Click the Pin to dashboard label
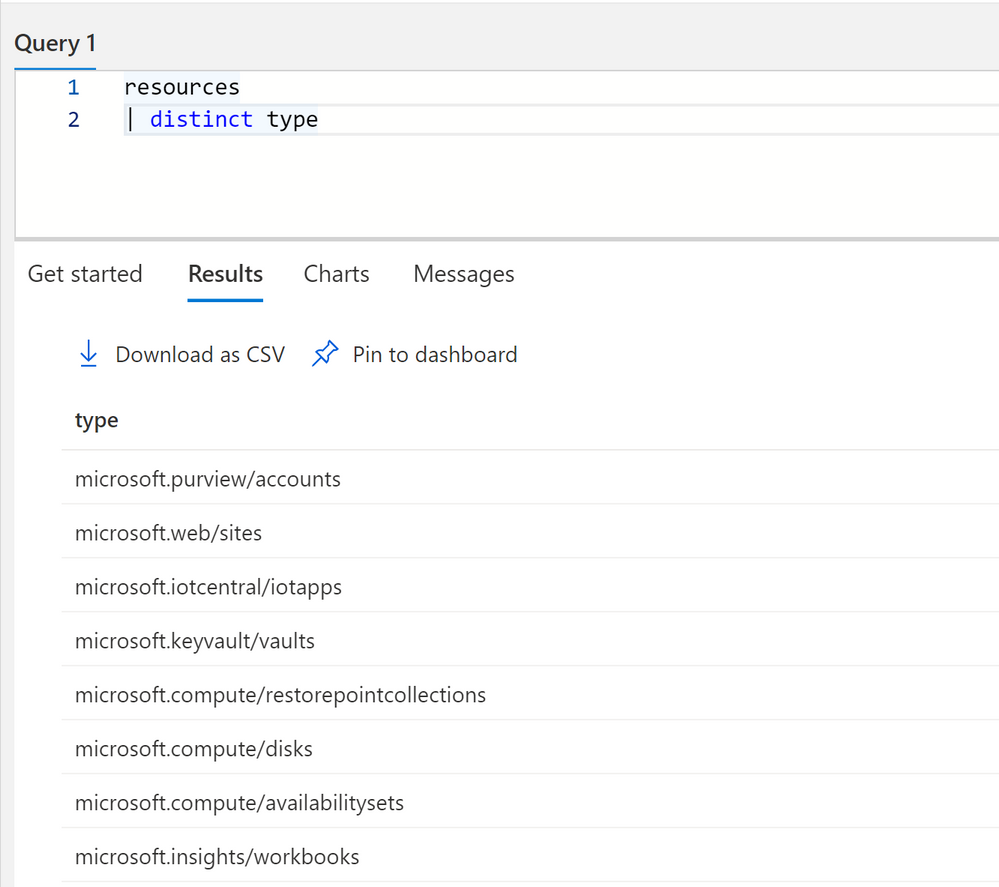Viewport: 999px width, 887px height. click(435, 354)
